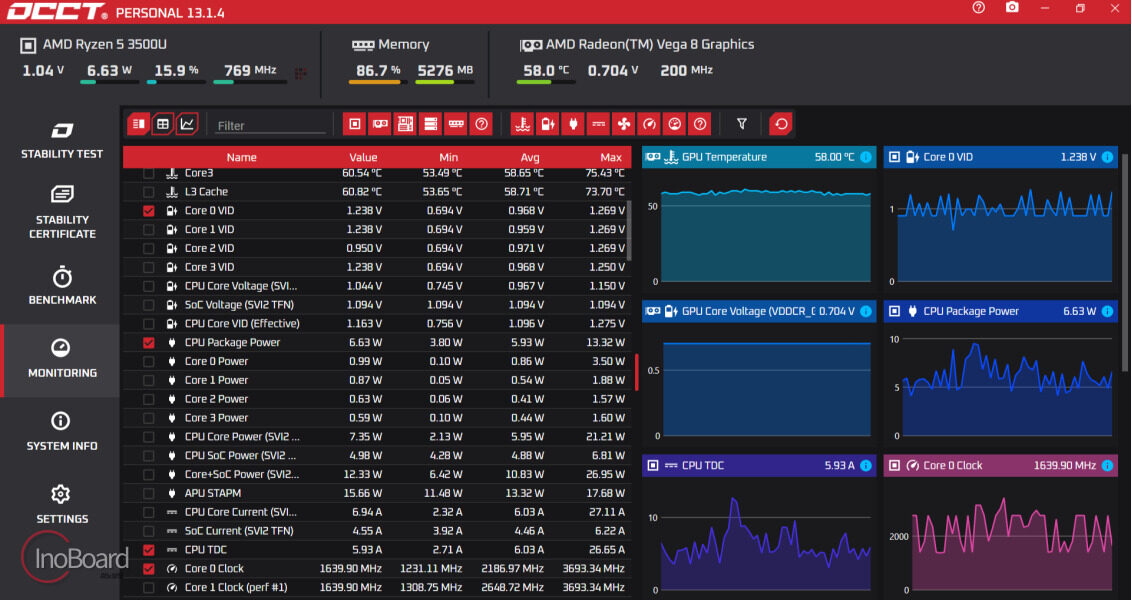
Task: Select the Core 1 Clock (perf #1) row
Action: pos(377,588)
